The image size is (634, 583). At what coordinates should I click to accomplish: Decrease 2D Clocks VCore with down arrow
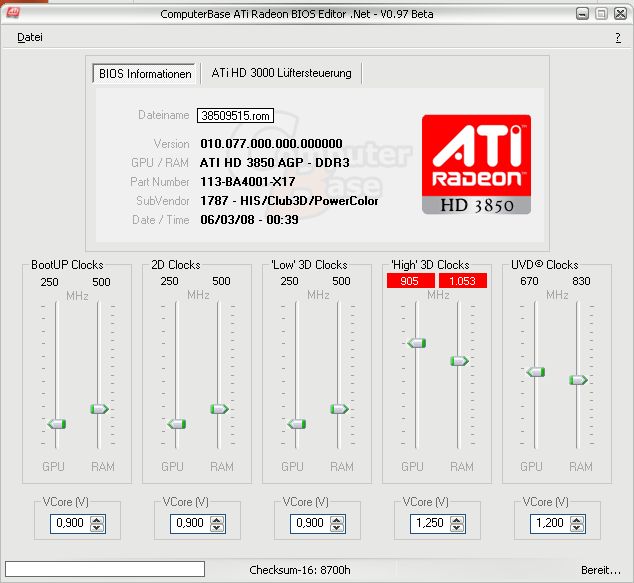click(x=217, y=528)
